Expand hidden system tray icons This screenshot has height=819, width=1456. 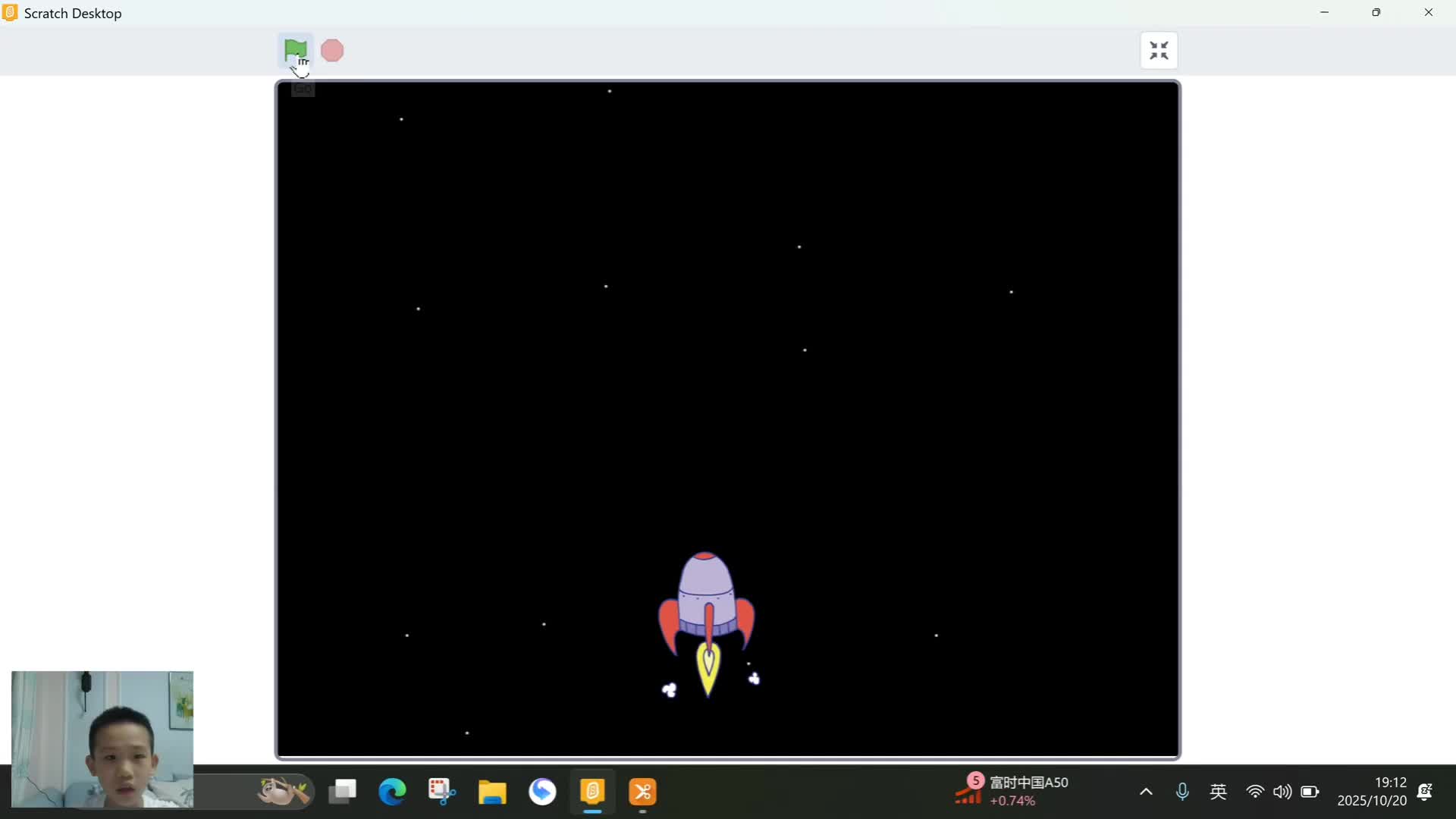pyautogui.click(x=1146, y=792)
